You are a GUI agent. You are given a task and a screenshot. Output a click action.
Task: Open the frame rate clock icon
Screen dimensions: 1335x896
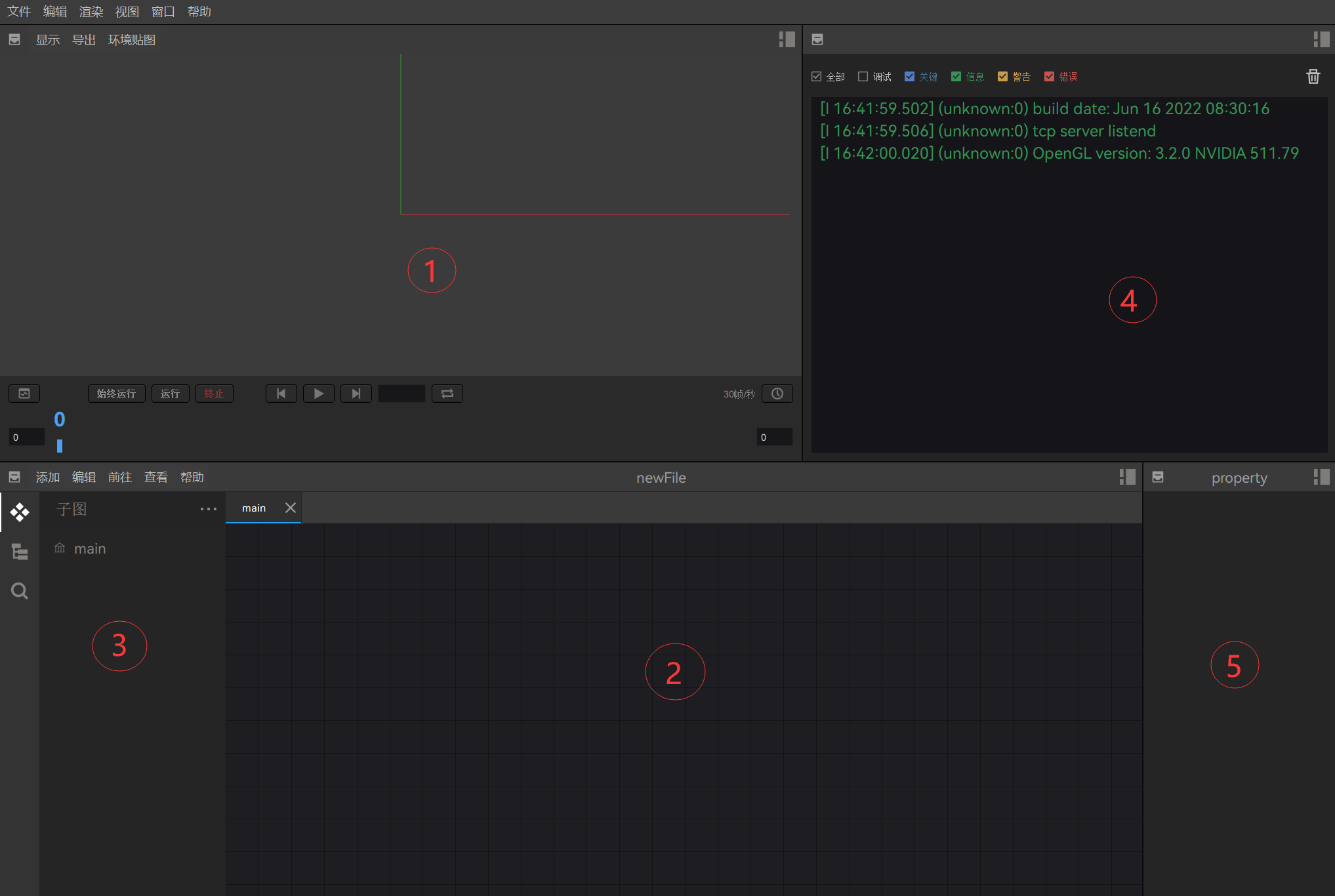coord(777,394)
